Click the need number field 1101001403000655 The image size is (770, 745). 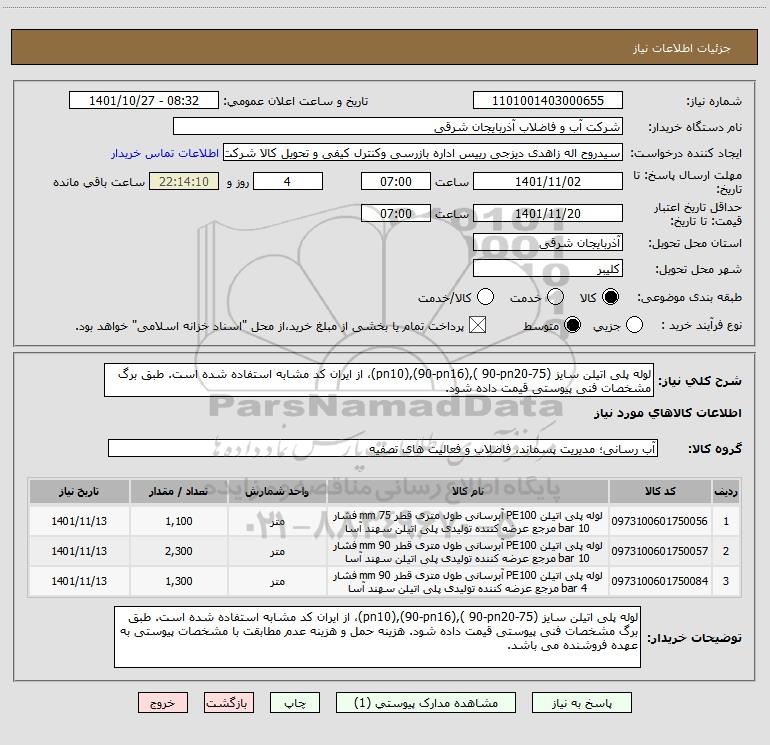pyautogui.click(x=548, y=101)
